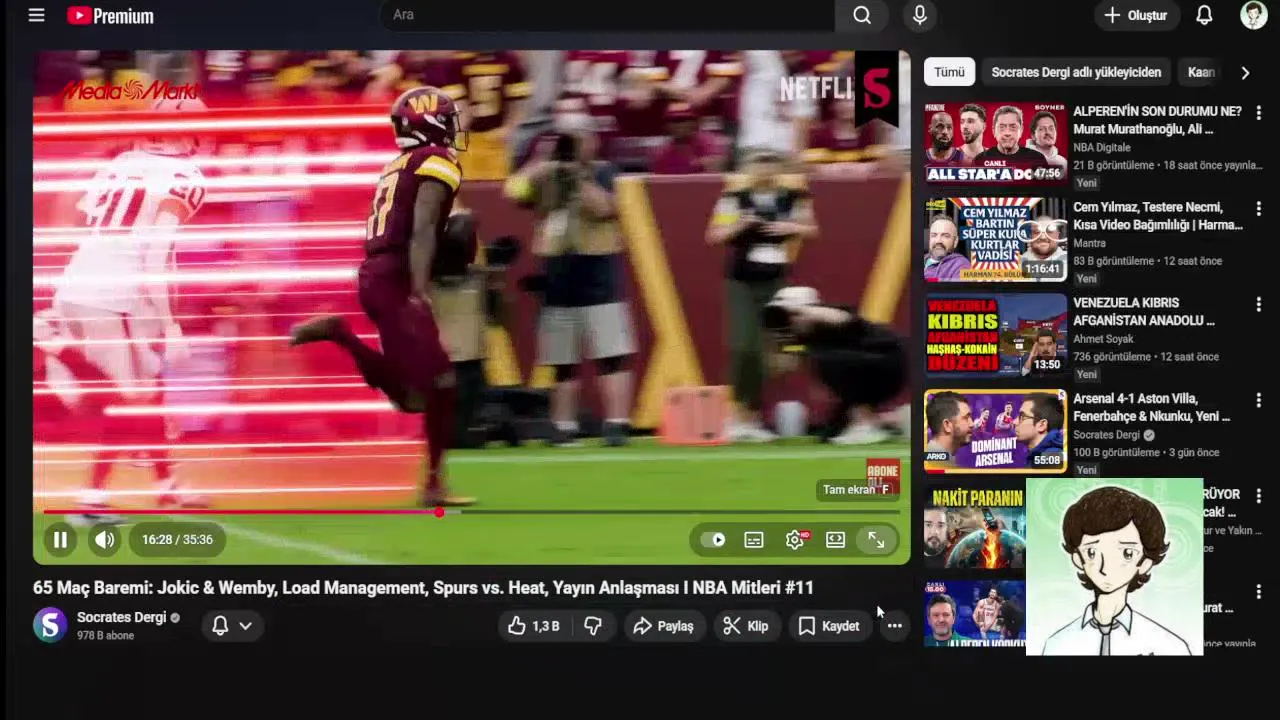Open the account avatar menu

1253,15
